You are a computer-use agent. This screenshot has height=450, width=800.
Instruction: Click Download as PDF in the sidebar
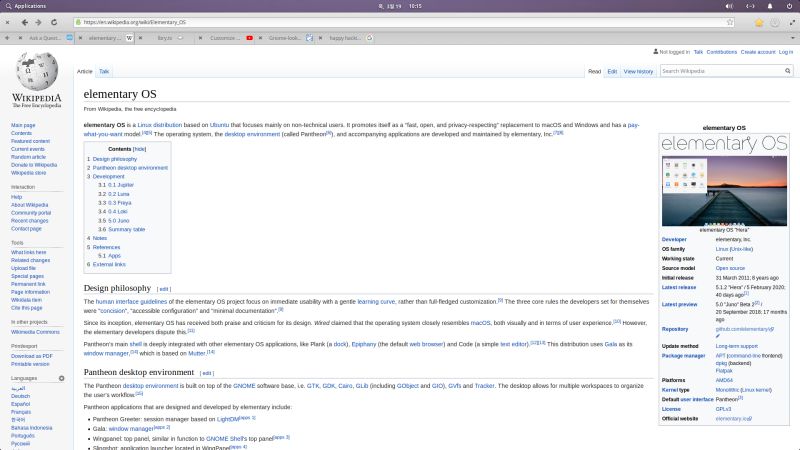click(32, 356)
